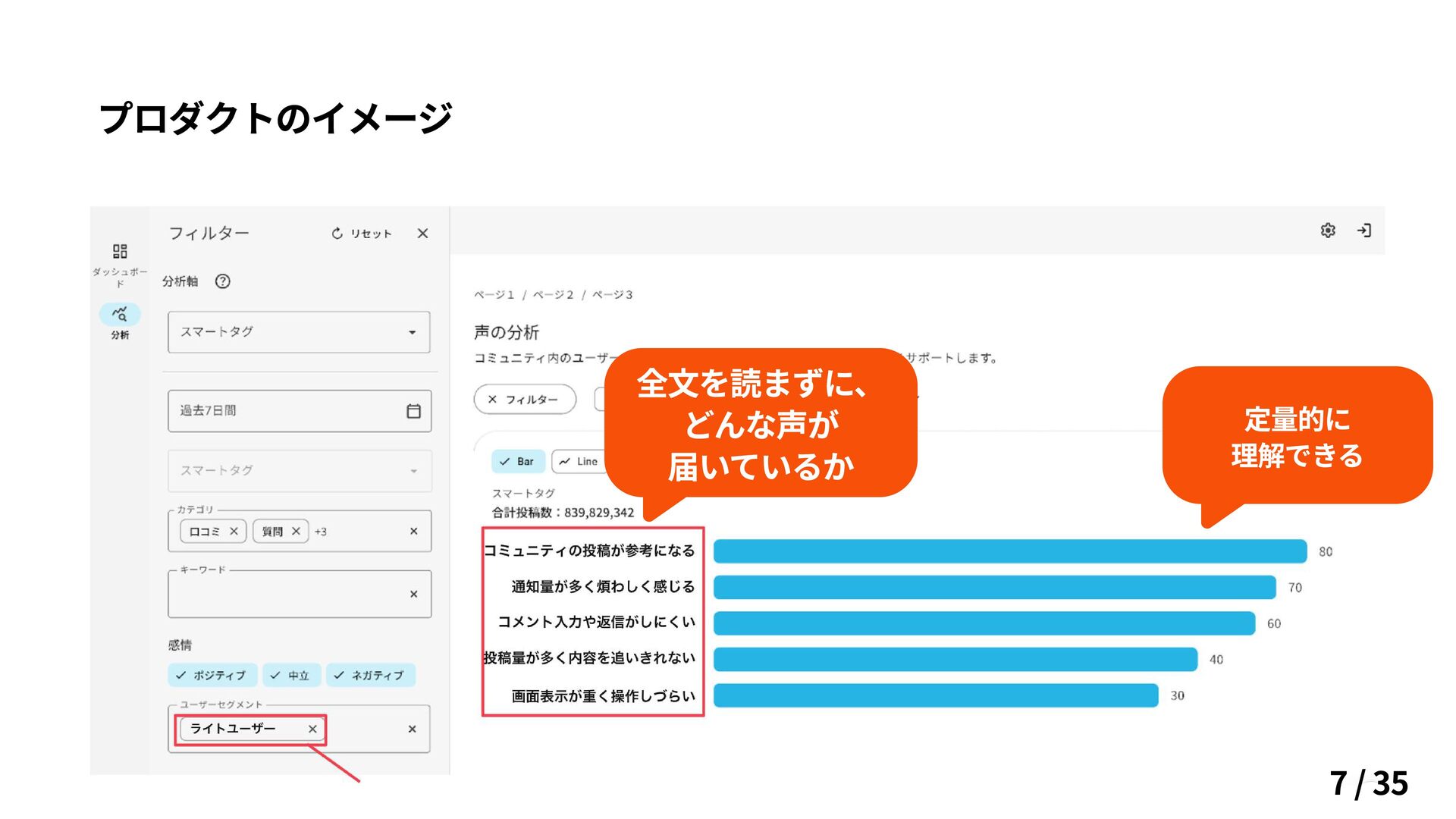Open the settings gear icon
This screenshot has height=819, width=1456.
1328,231
